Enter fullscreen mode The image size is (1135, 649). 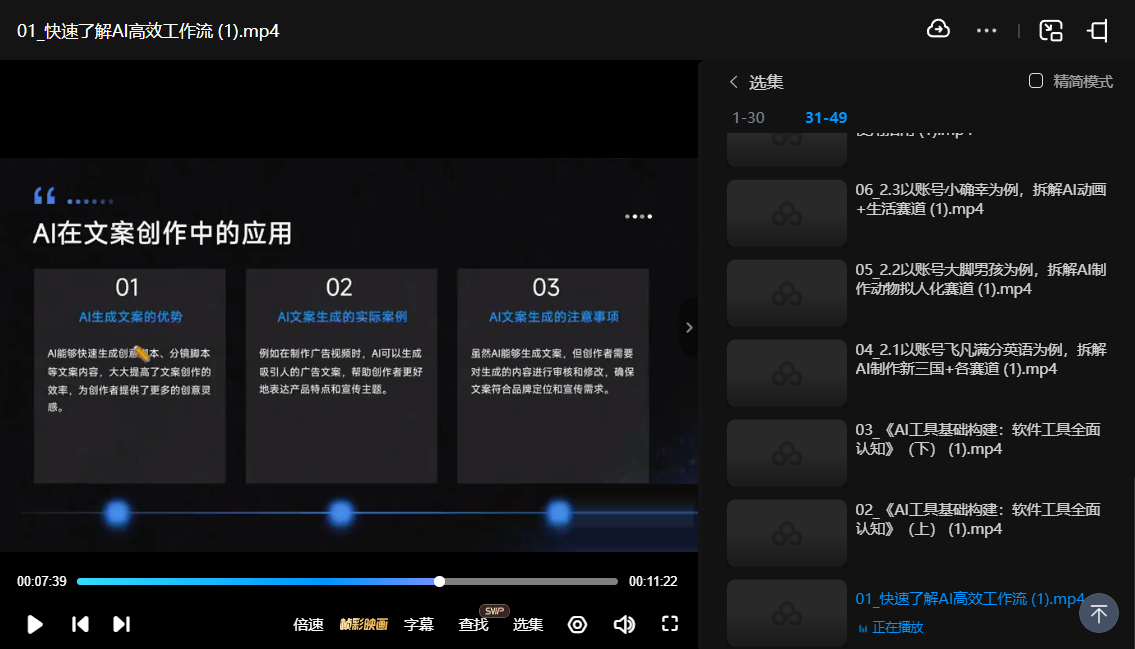670,624
